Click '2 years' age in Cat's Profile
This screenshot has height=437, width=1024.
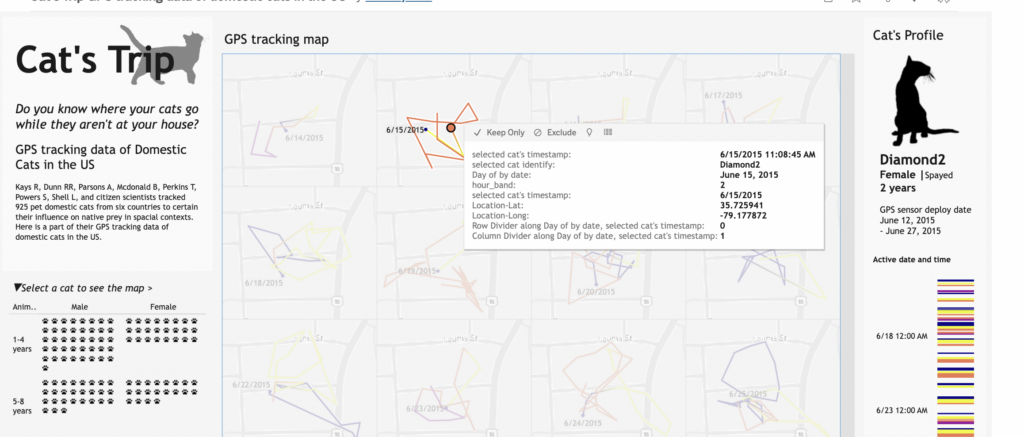897,188
